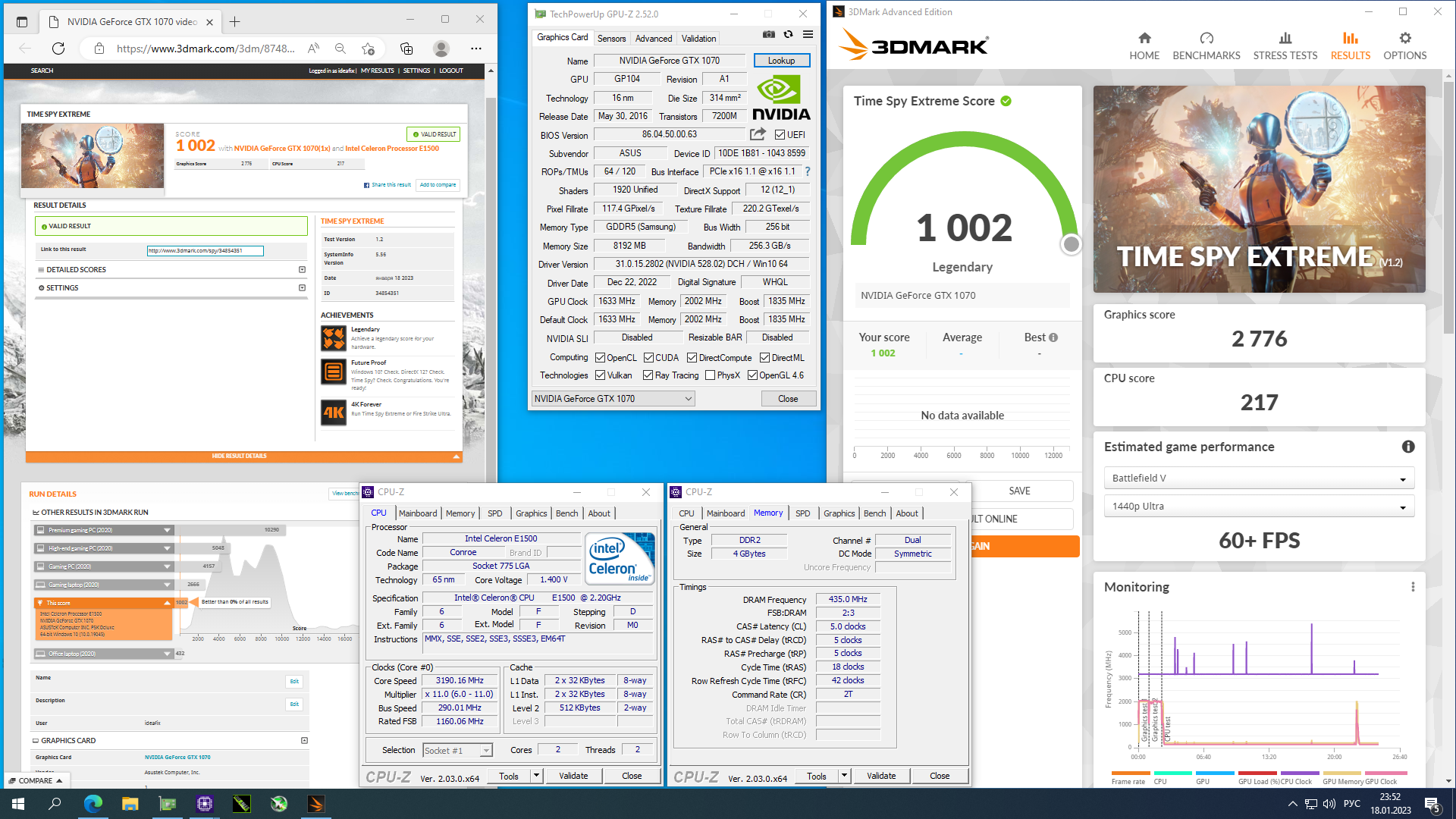Click info icon next to Best score

(1053, 337)
